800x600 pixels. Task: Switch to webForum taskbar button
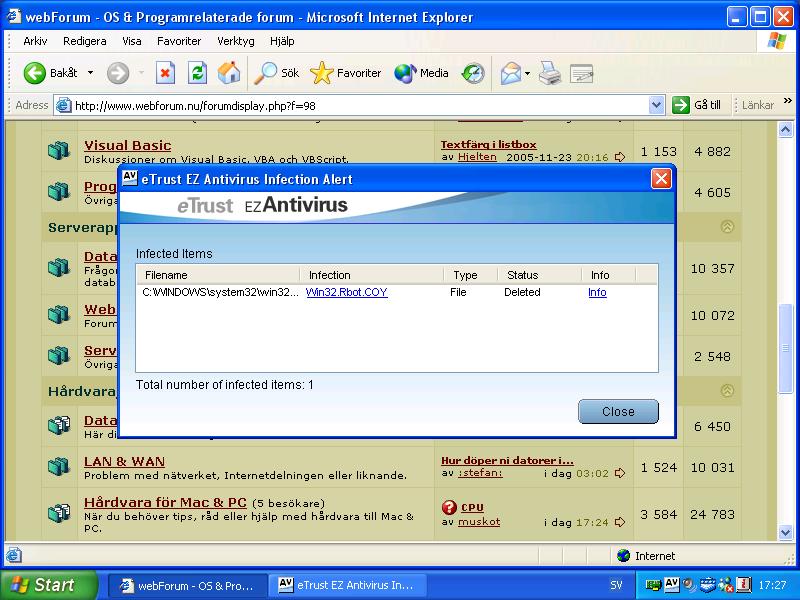click(x=187, y=585)
